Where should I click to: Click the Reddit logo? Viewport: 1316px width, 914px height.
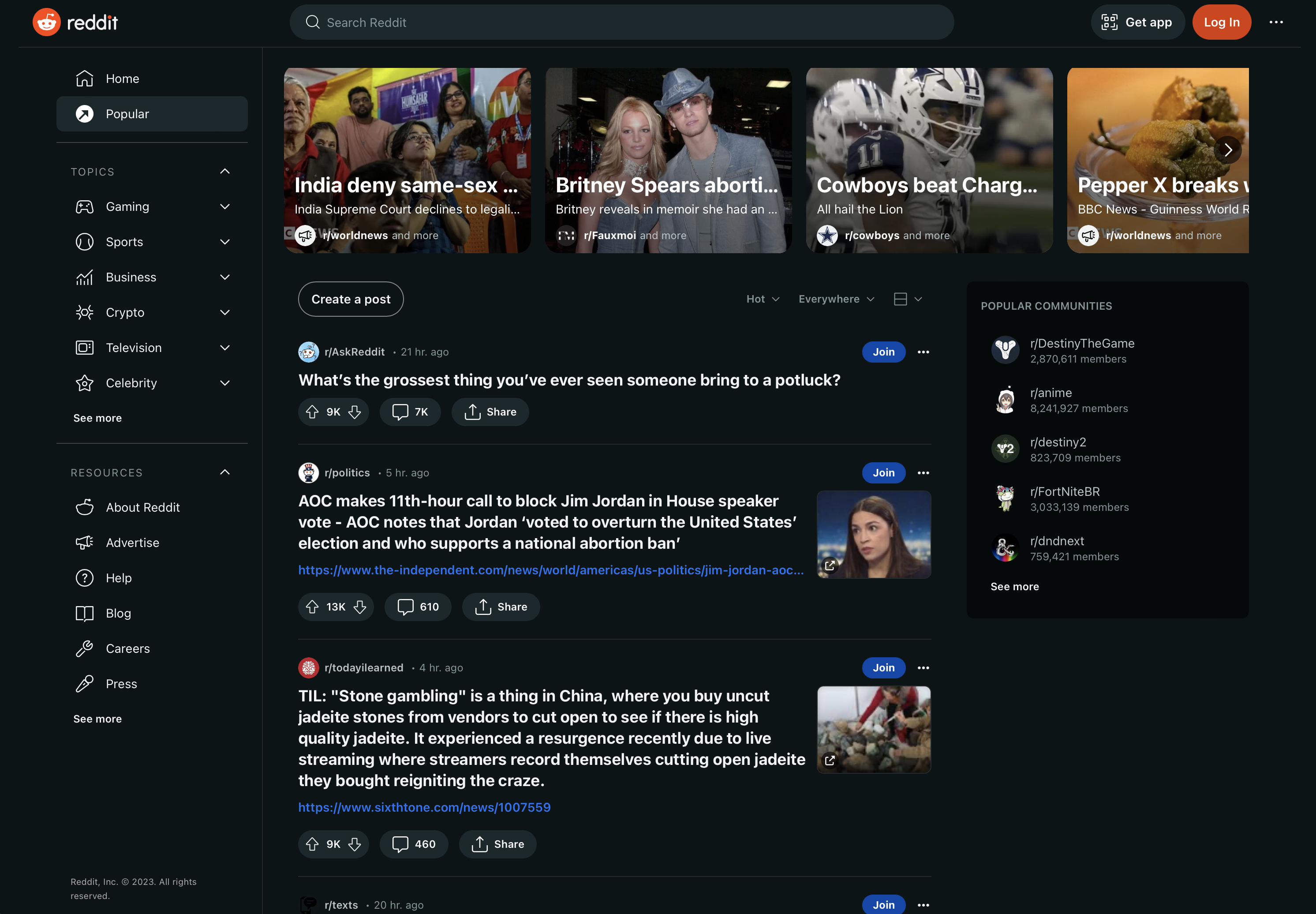(x=75, y=22)
